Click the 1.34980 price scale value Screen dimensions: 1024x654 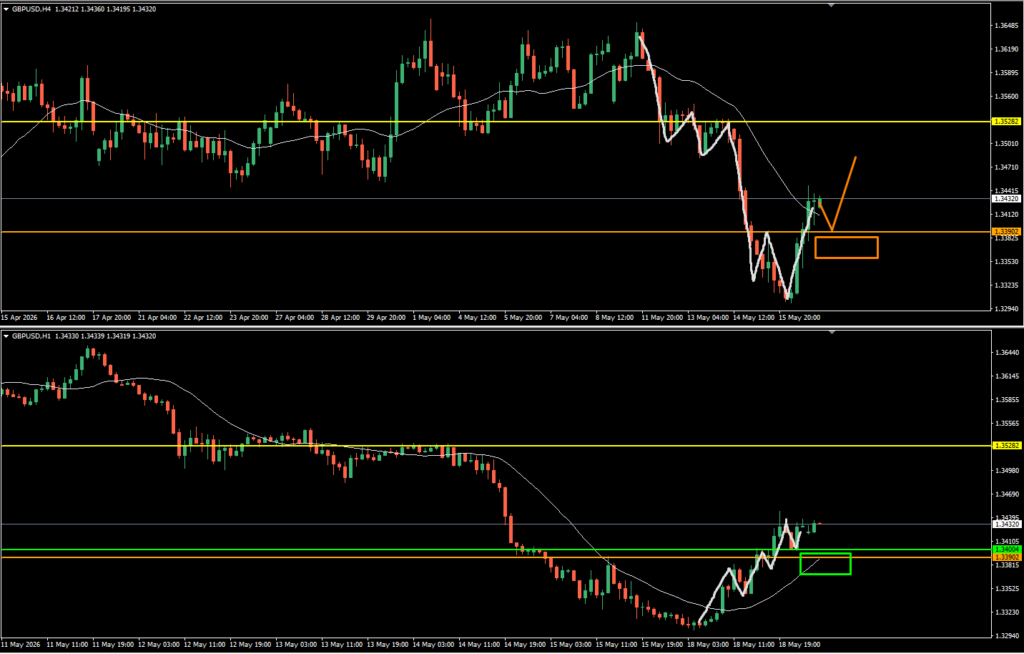click(x=1008, y=470)
